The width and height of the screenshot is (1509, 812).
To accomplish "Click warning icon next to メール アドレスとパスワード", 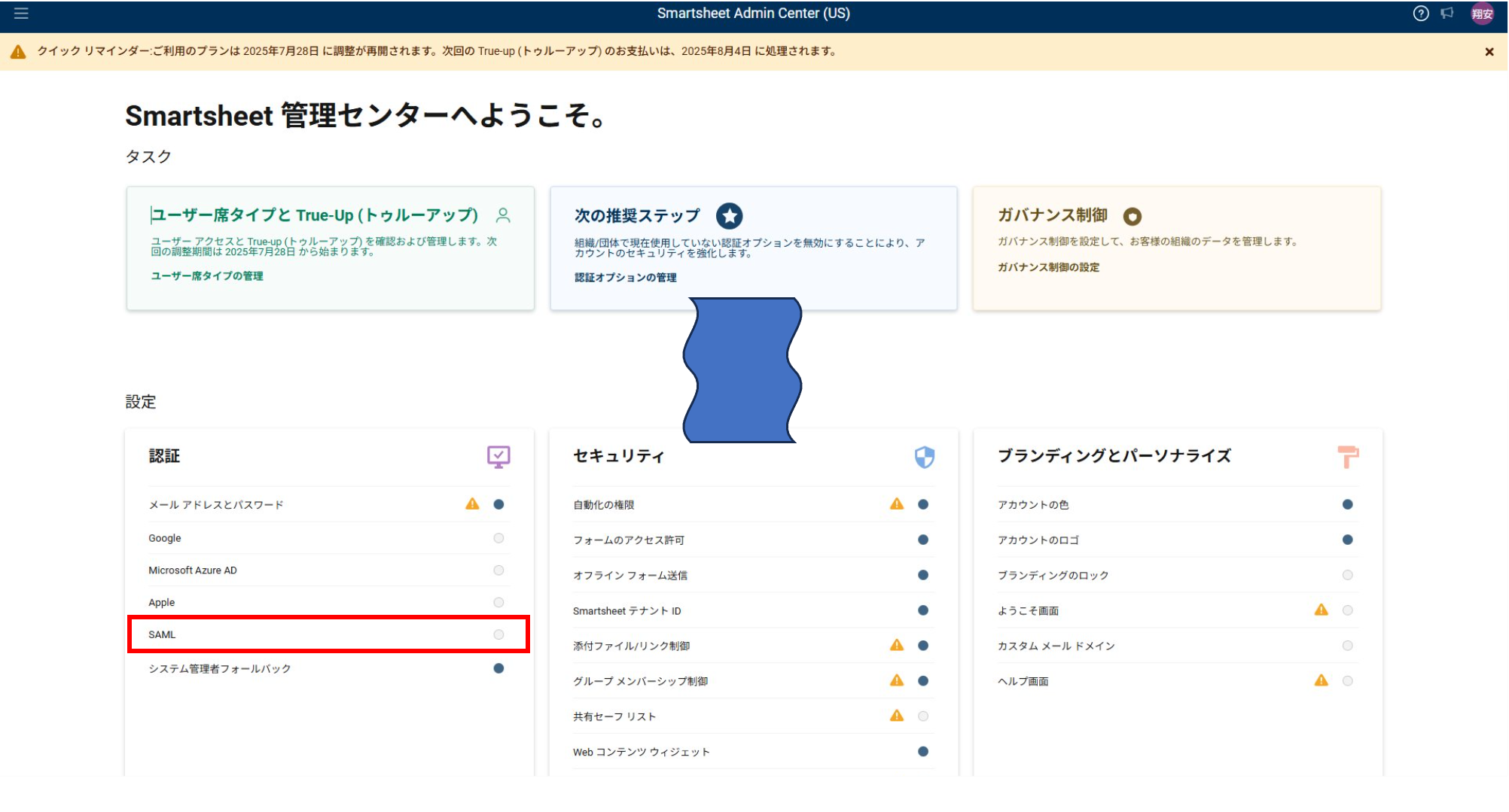I will pos(472,504).
